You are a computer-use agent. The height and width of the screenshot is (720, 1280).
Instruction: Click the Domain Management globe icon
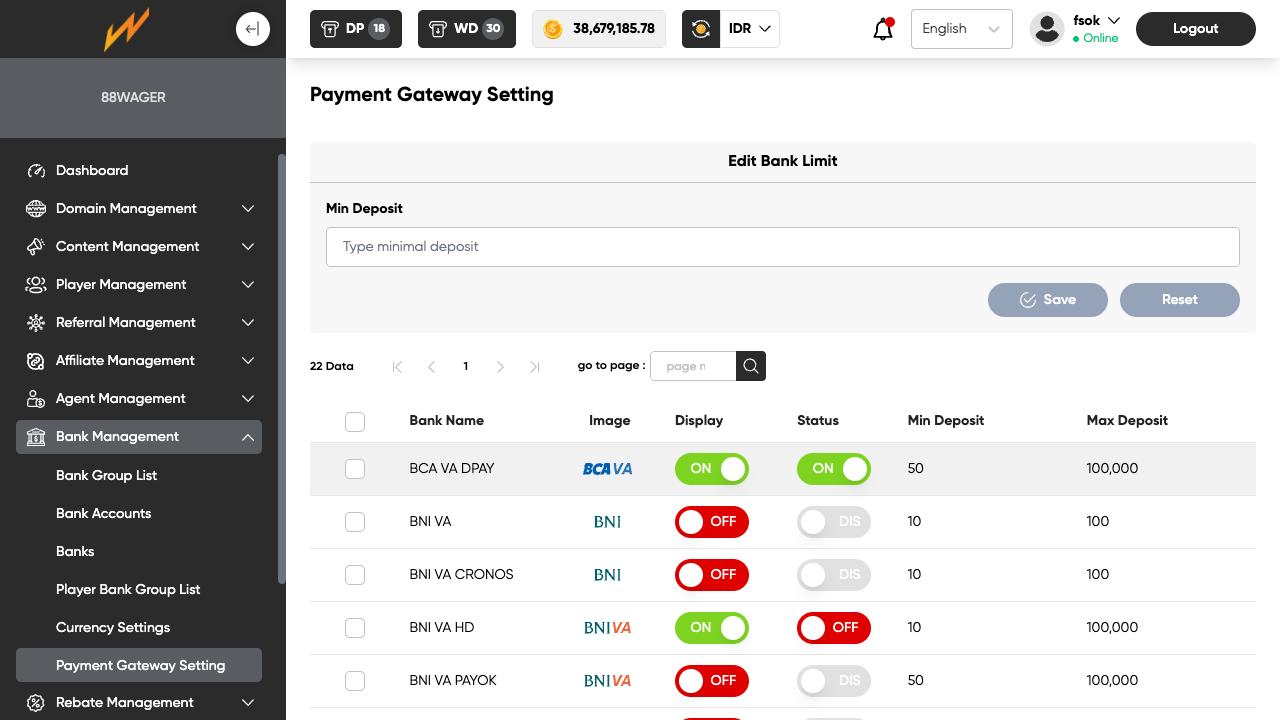[x=36, y=209]
